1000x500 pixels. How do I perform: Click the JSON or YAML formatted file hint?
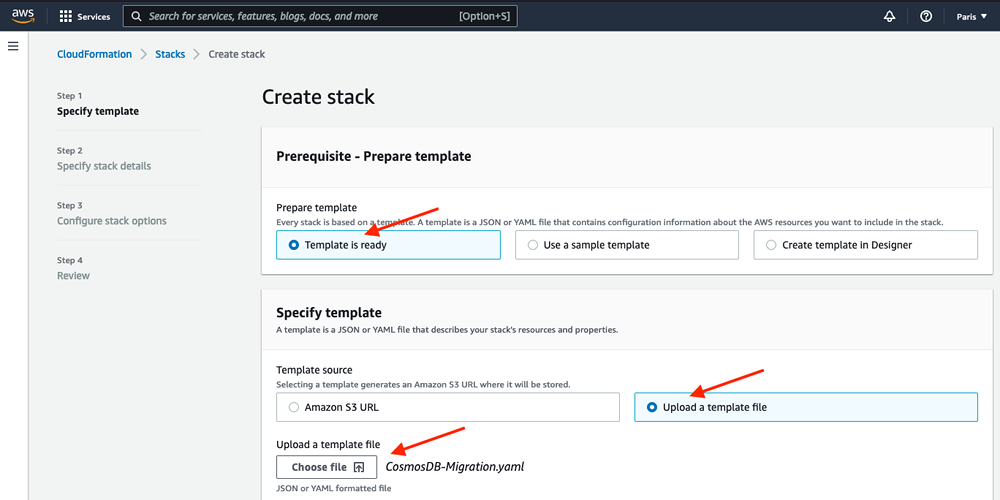pyautogui.click(x=334, y=489)
